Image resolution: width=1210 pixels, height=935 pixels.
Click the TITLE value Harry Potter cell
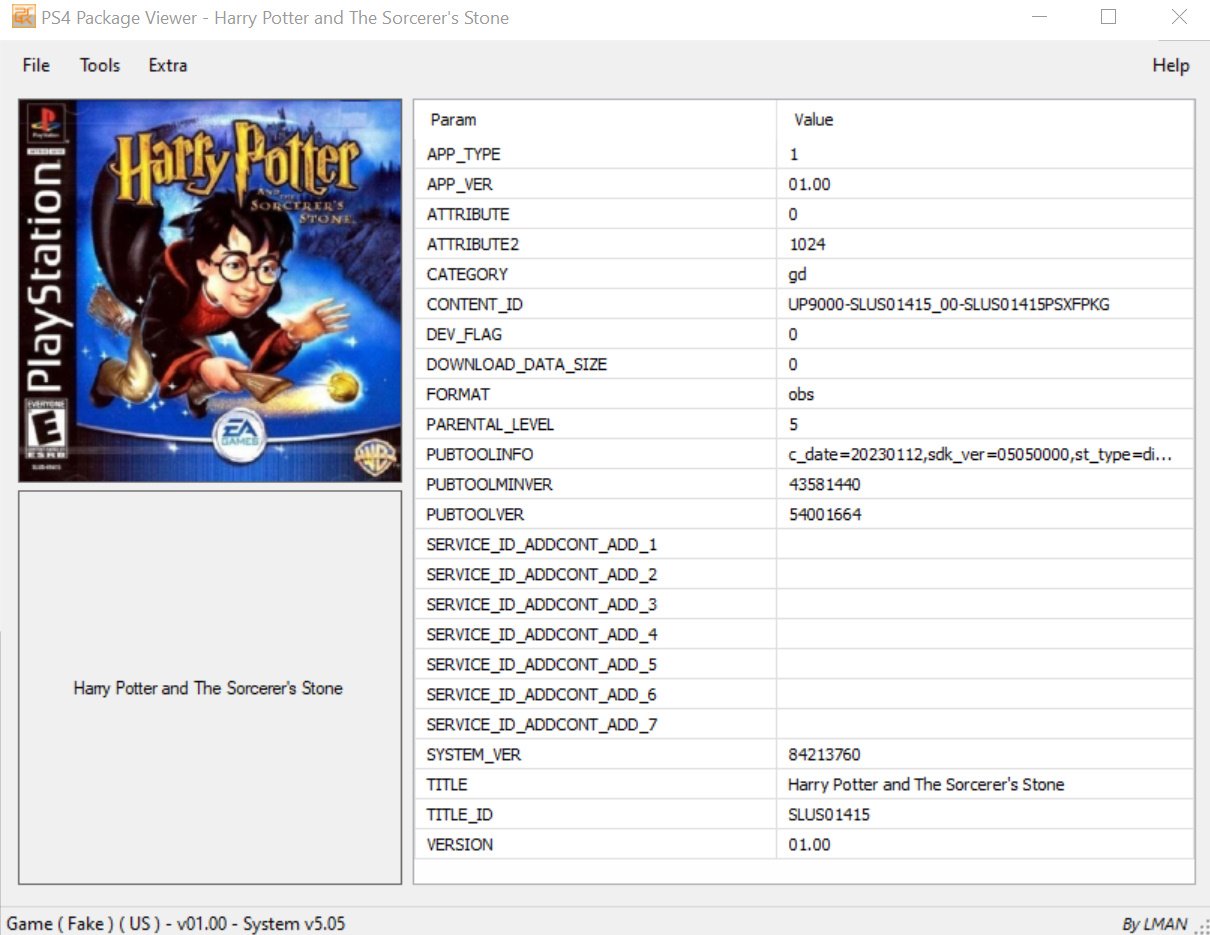coord(925,784)
